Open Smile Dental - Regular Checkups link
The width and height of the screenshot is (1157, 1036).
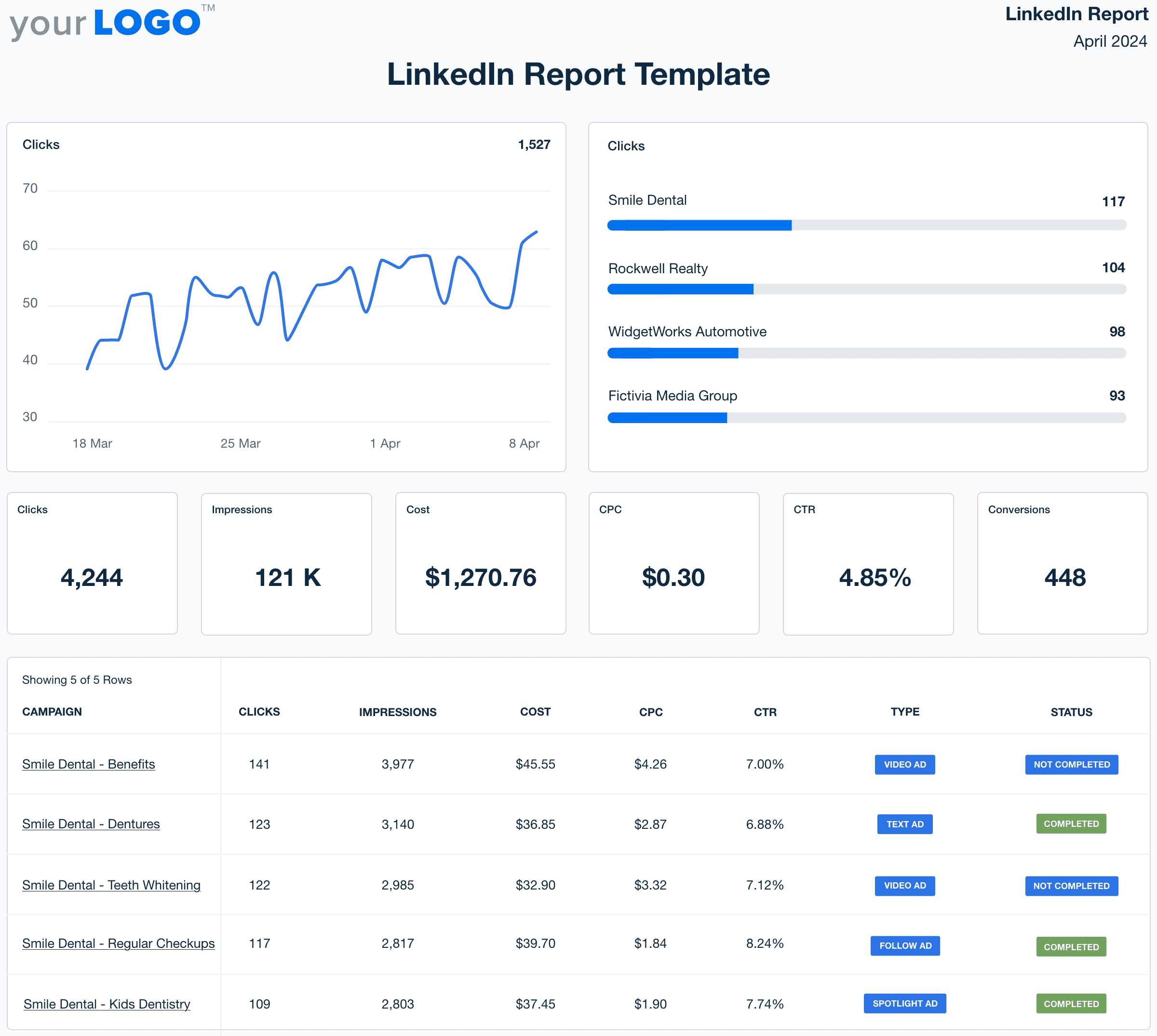tap(118, 943)
